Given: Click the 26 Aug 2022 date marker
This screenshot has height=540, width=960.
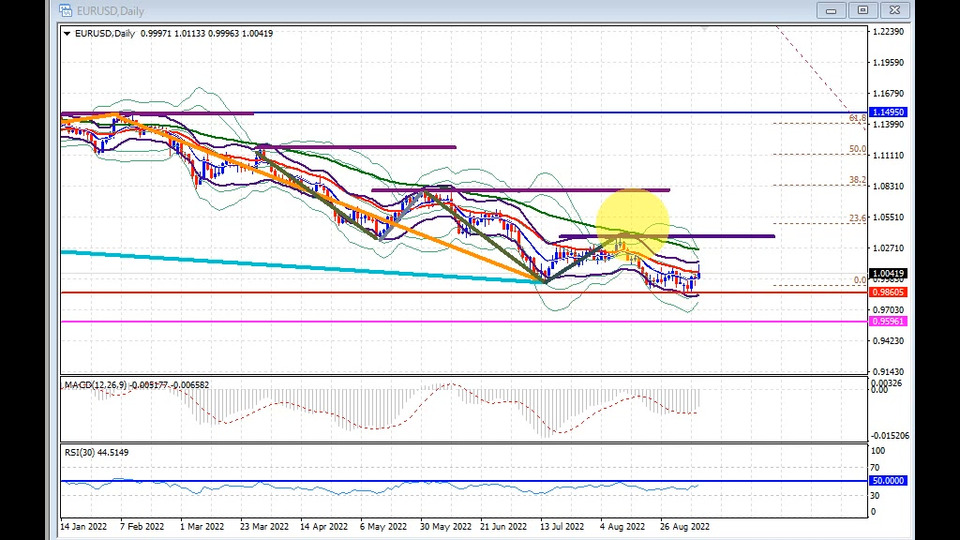Looking at the screenshot, I should (685, 525).
